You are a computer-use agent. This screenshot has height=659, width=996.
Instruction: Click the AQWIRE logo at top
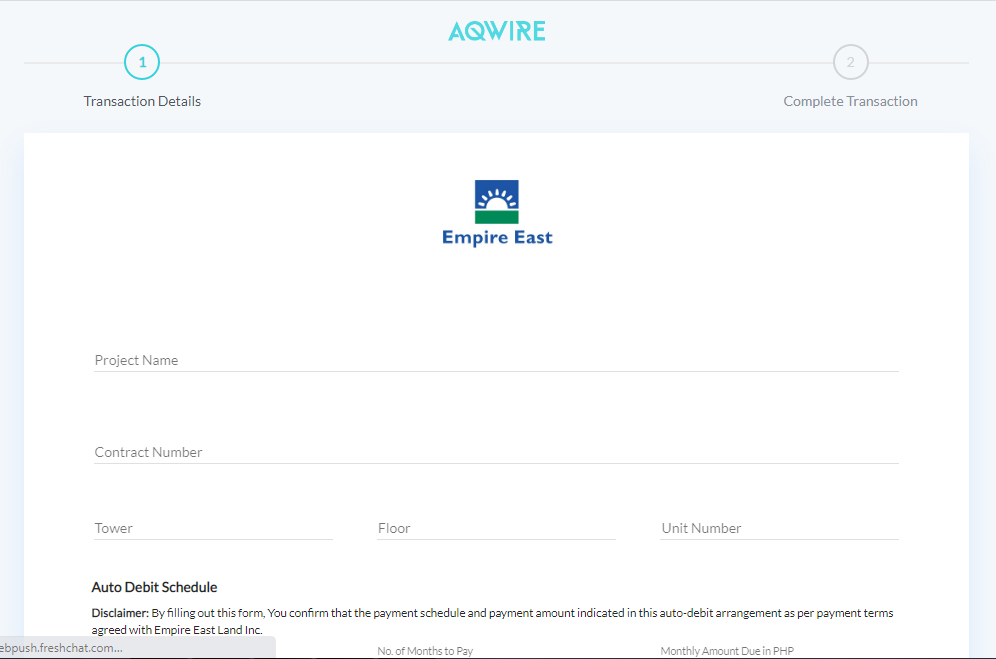click(x=497, y=31)
